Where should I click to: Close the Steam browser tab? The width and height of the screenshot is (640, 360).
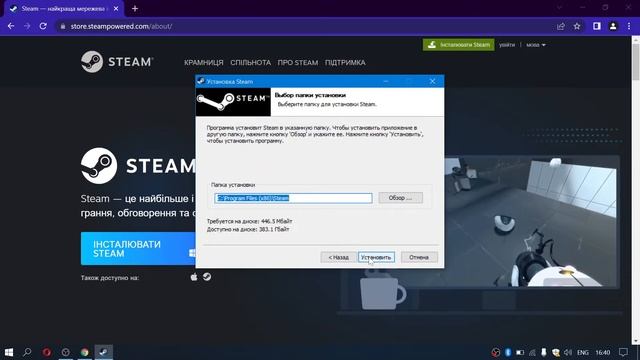click(x=116, y=8)
